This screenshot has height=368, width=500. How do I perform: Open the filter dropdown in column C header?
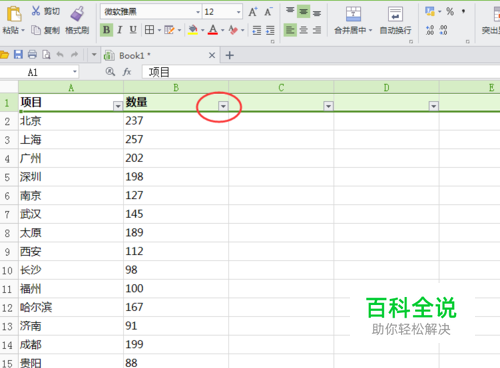[328, 106]
